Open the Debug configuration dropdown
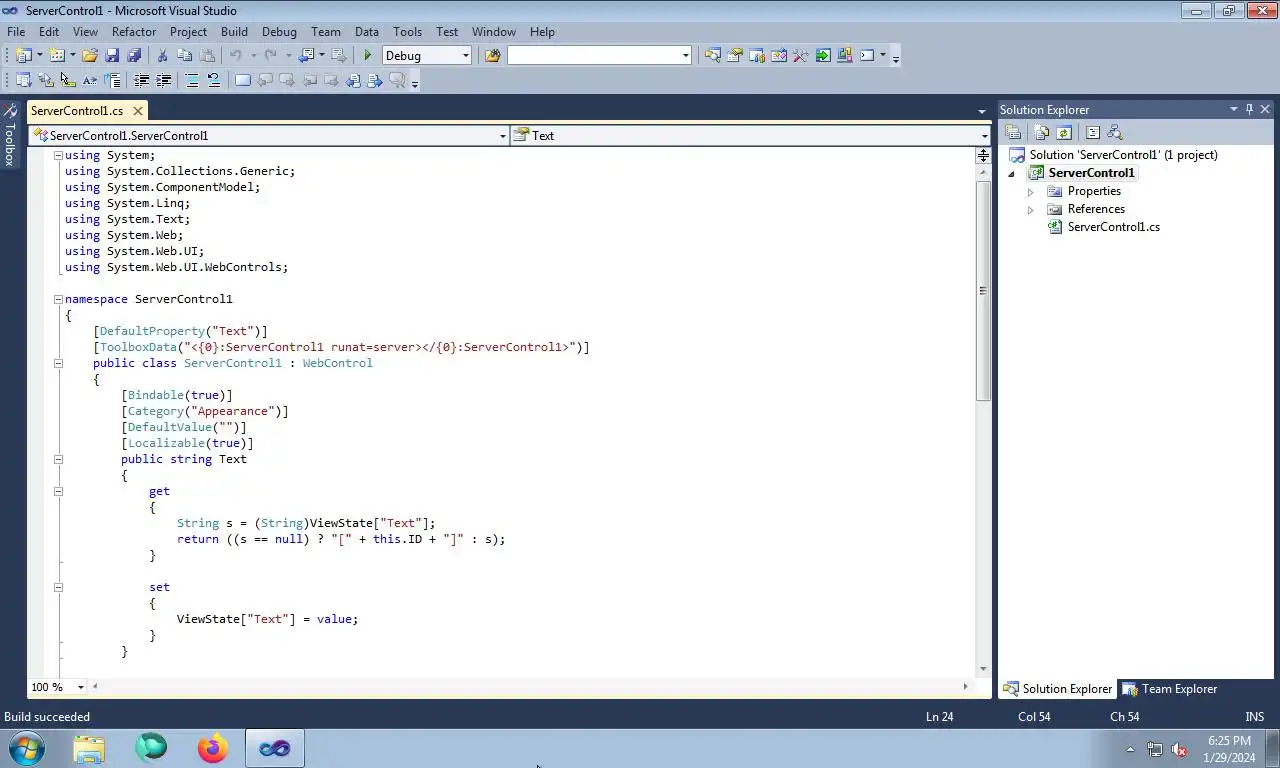 click(465, 56)
